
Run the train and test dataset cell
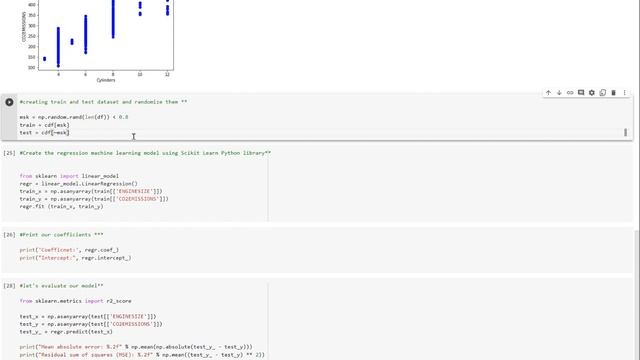9,102
